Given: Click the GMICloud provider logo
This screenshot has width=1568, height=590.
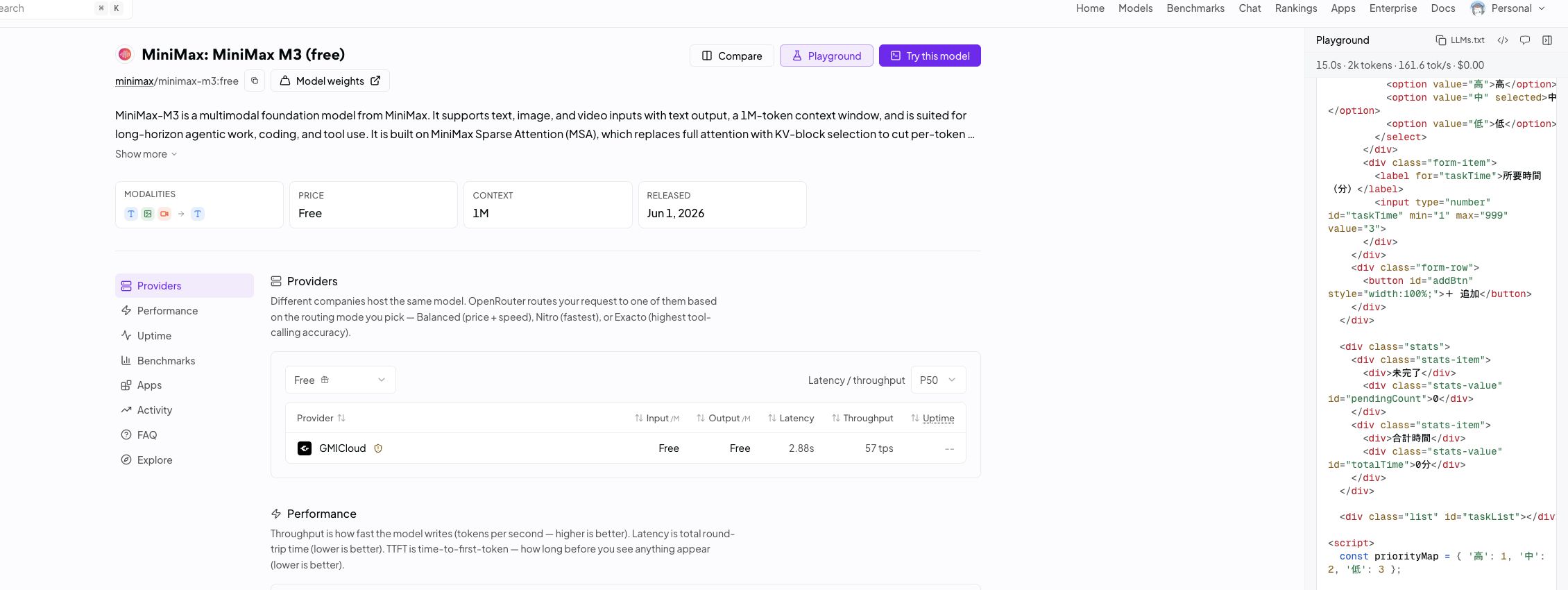Looking at the screenshot, I should click(305, 448).
